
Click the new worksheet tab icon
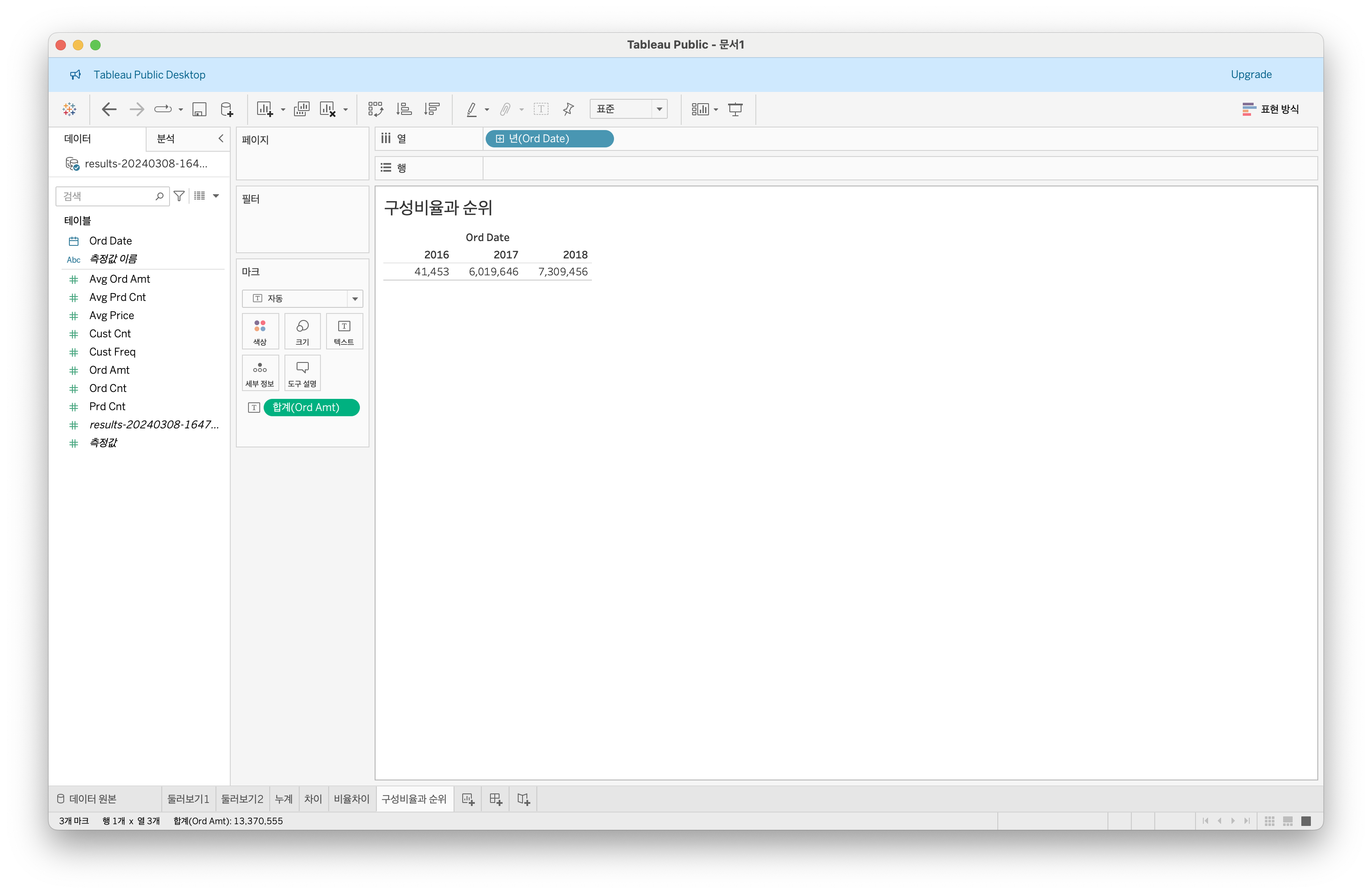(x=468, y=799)
